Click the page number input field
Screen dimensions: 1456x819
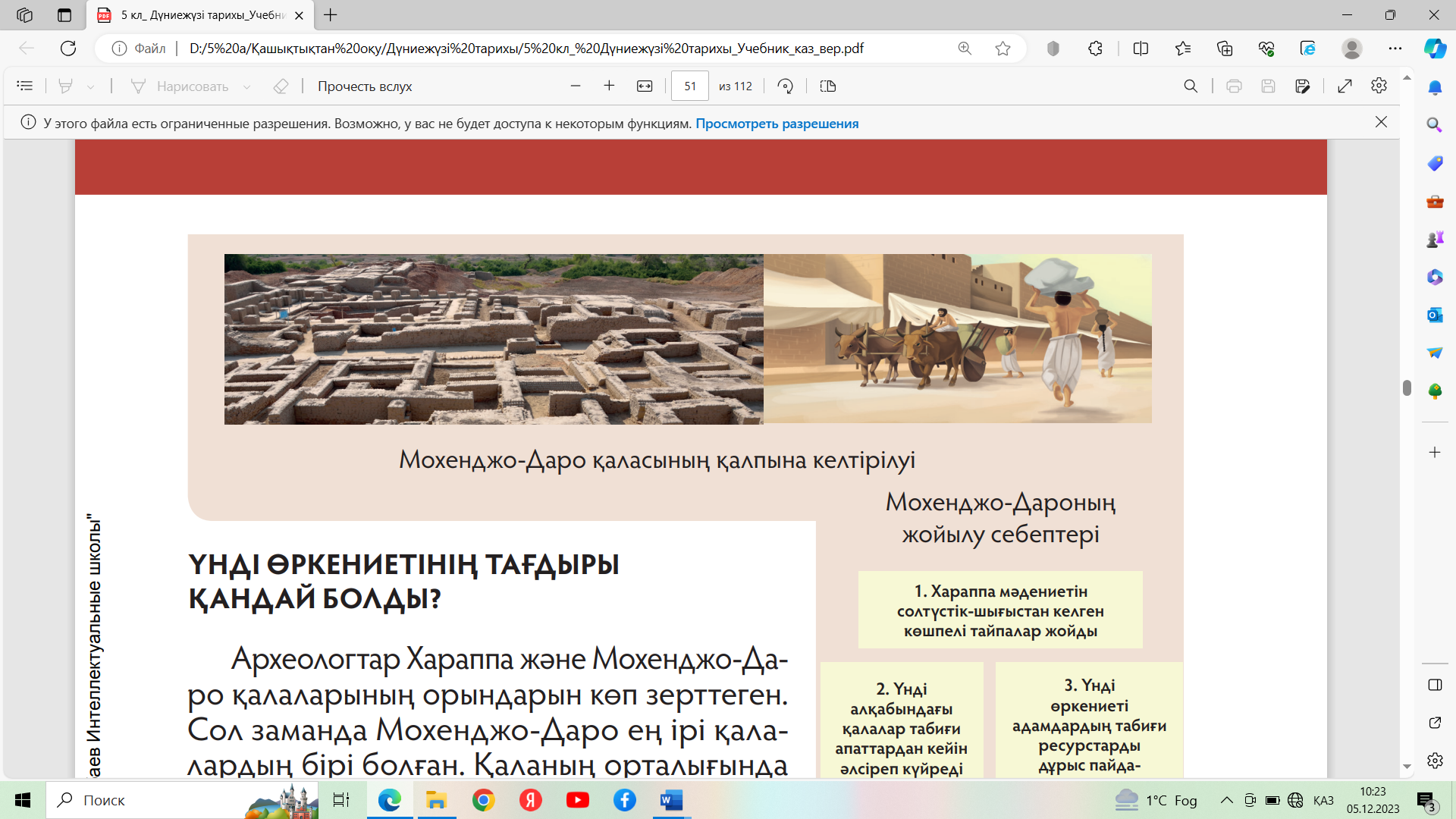tap(689, 86)
